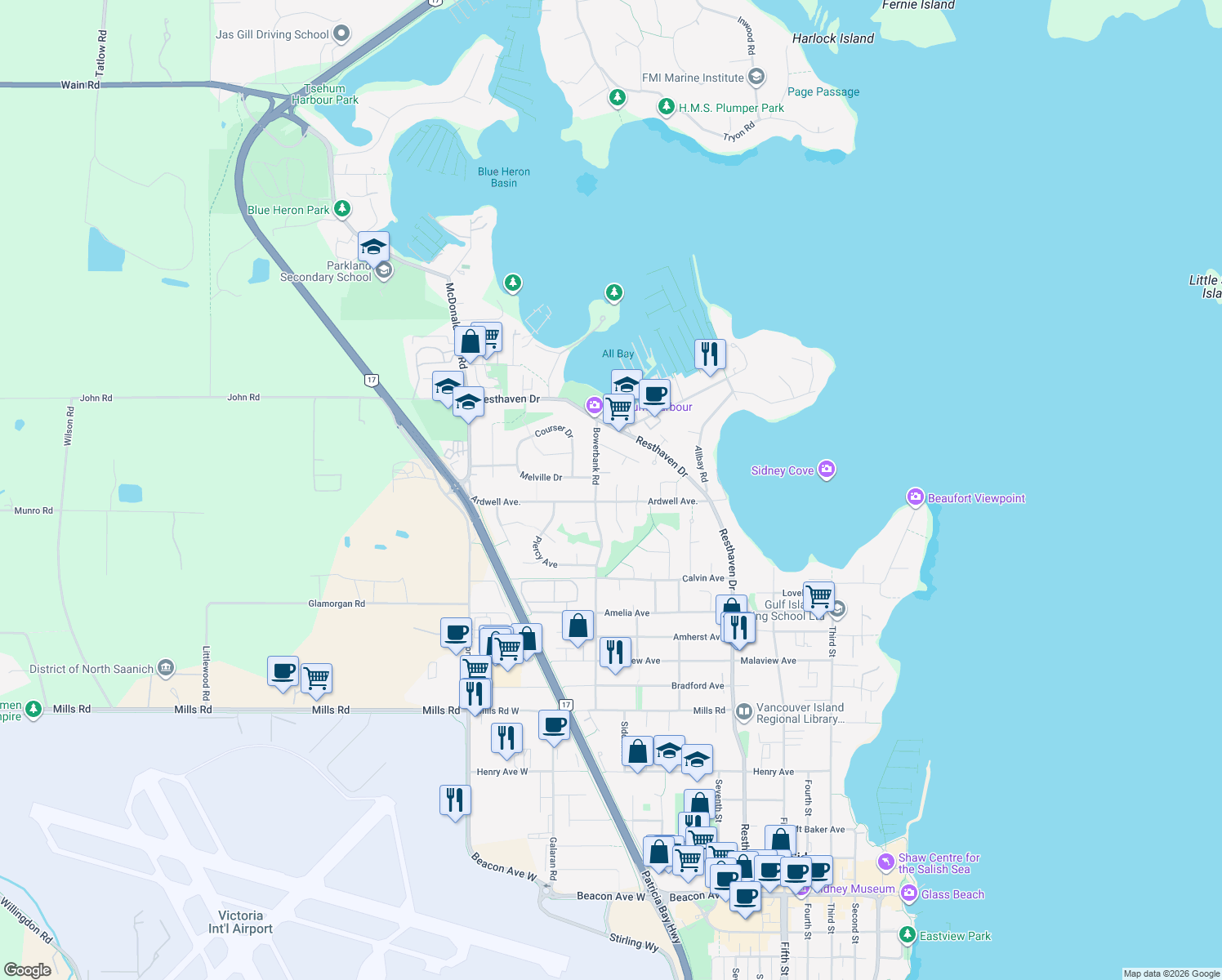Click the Eastview Park tree marker

(907, 933)
